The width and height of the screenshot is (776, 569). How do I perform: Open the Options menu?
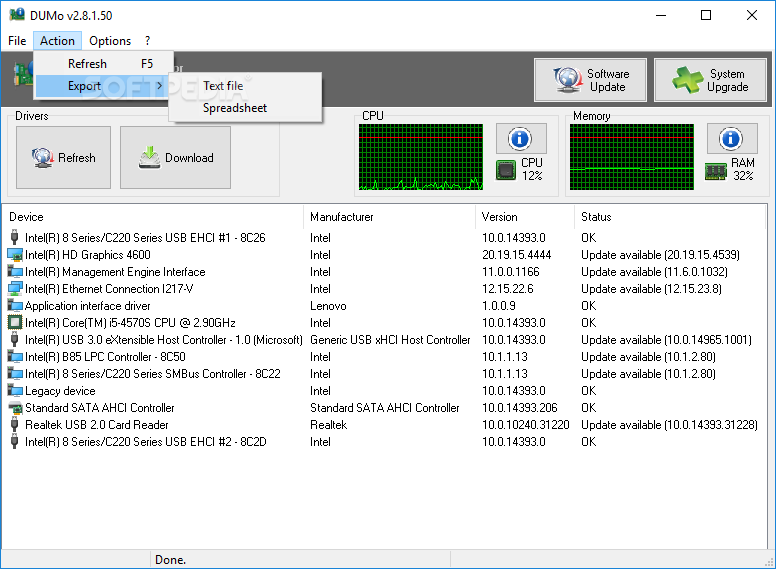[x=110, y=41]
